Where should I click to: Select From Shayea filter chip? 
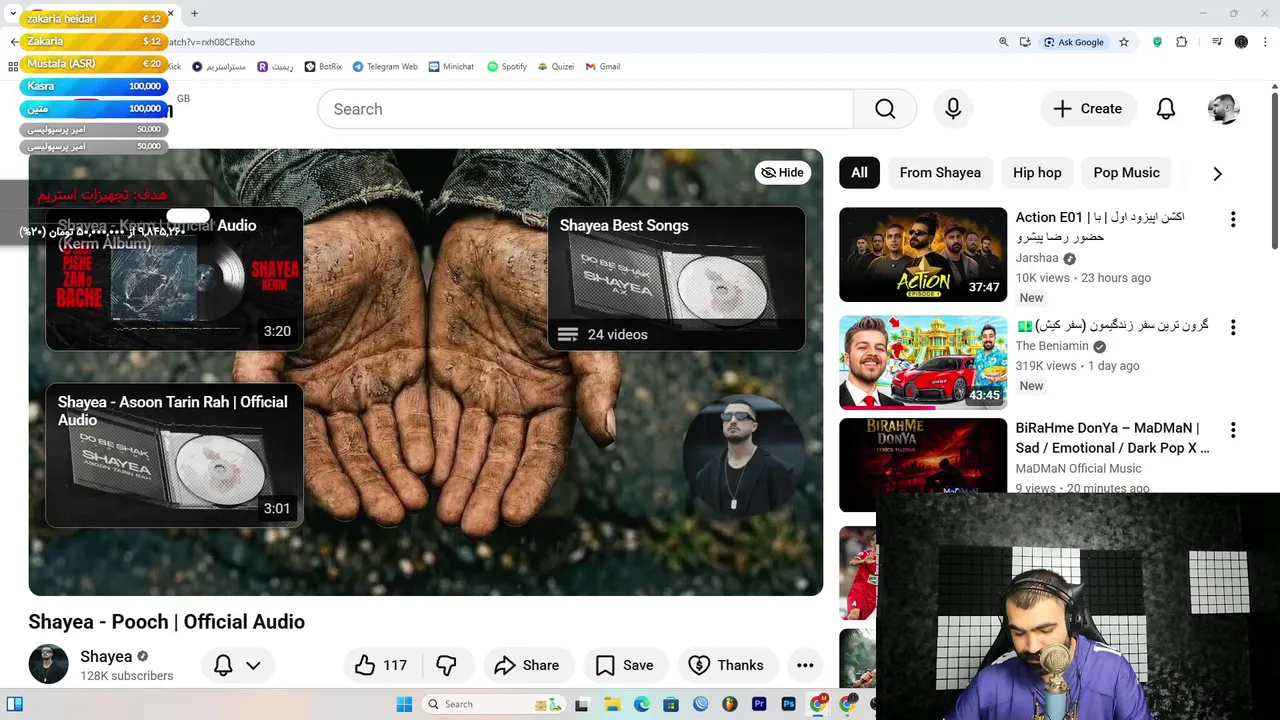940,173
